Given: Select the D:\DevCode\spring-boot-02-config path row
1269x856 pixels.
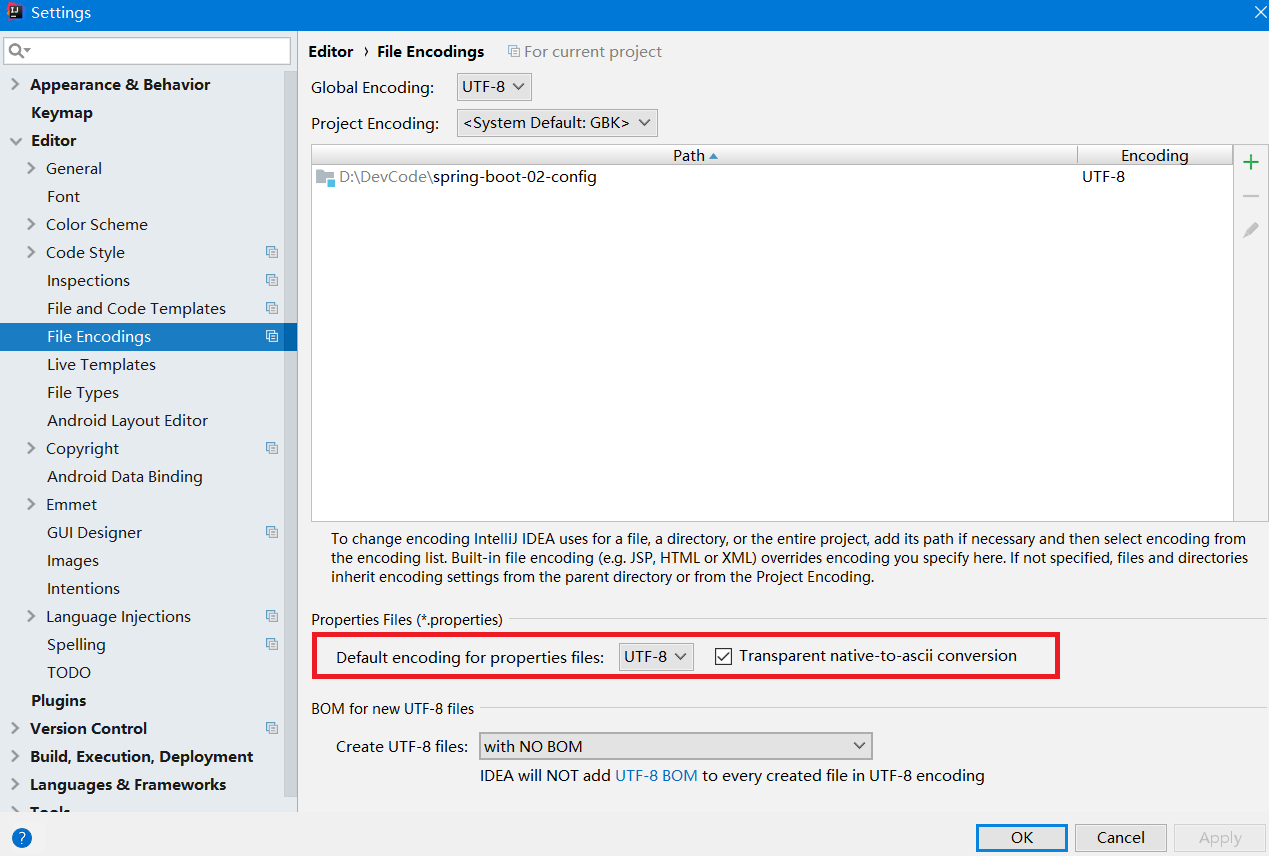Looking at the screenshot, I should (772, 178).
